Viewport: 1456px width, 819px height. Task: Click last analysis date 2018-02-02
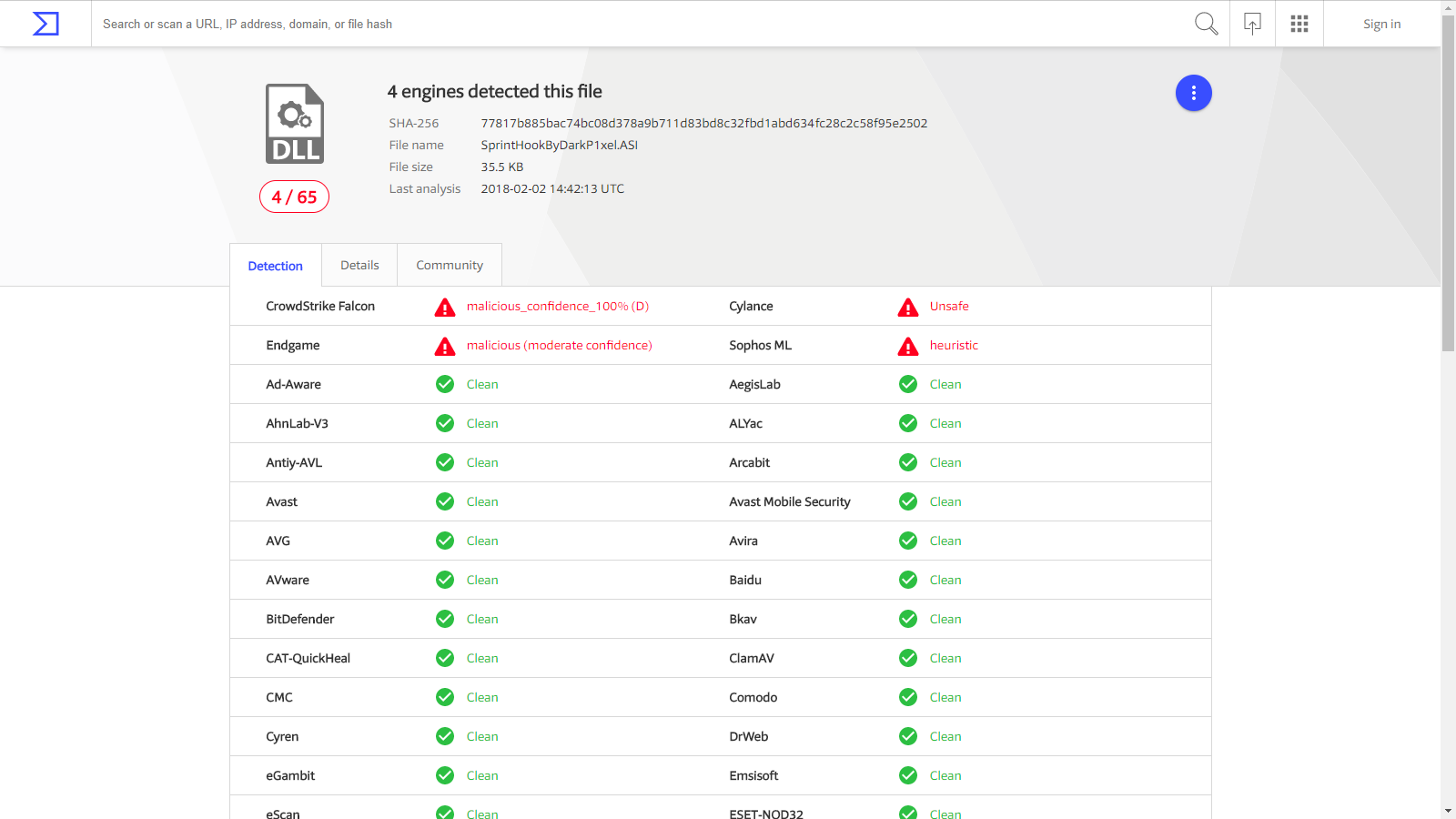click(x=552, y=188)
